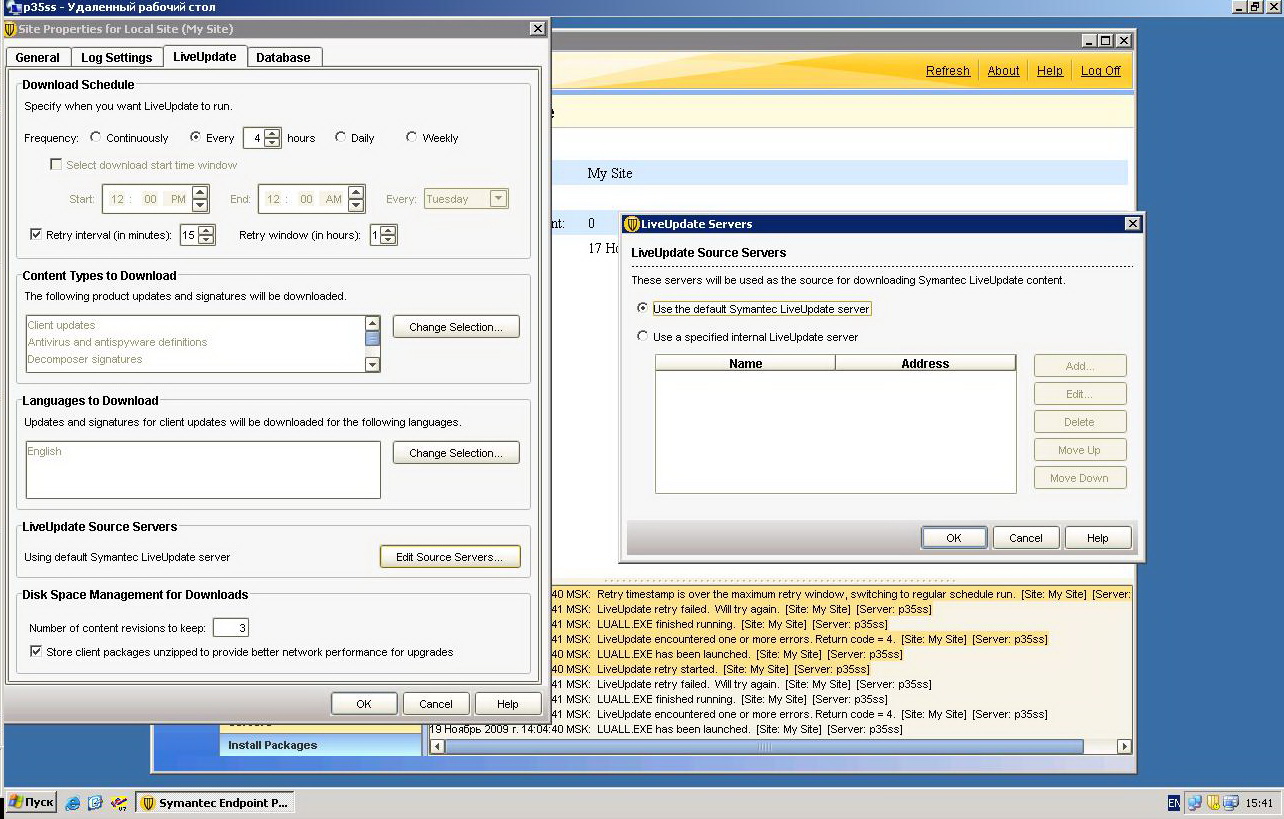The width and height of the screenshot is (1284, 819).
Task: Click Help in the LiveUpdate Servers dialog
Action: [x=1098, y=538]
